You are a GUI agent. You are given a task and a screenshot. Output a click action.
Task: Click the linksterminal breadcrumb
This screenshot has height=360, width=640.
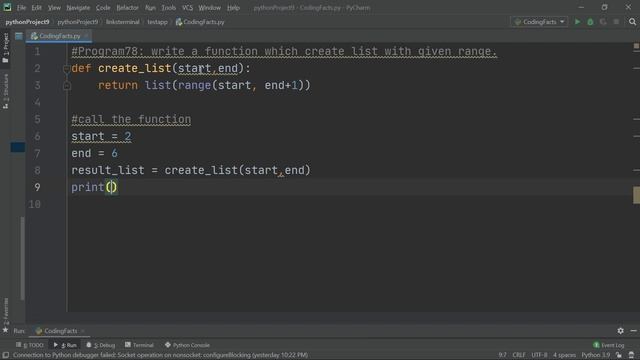click(x=122, y=22)
